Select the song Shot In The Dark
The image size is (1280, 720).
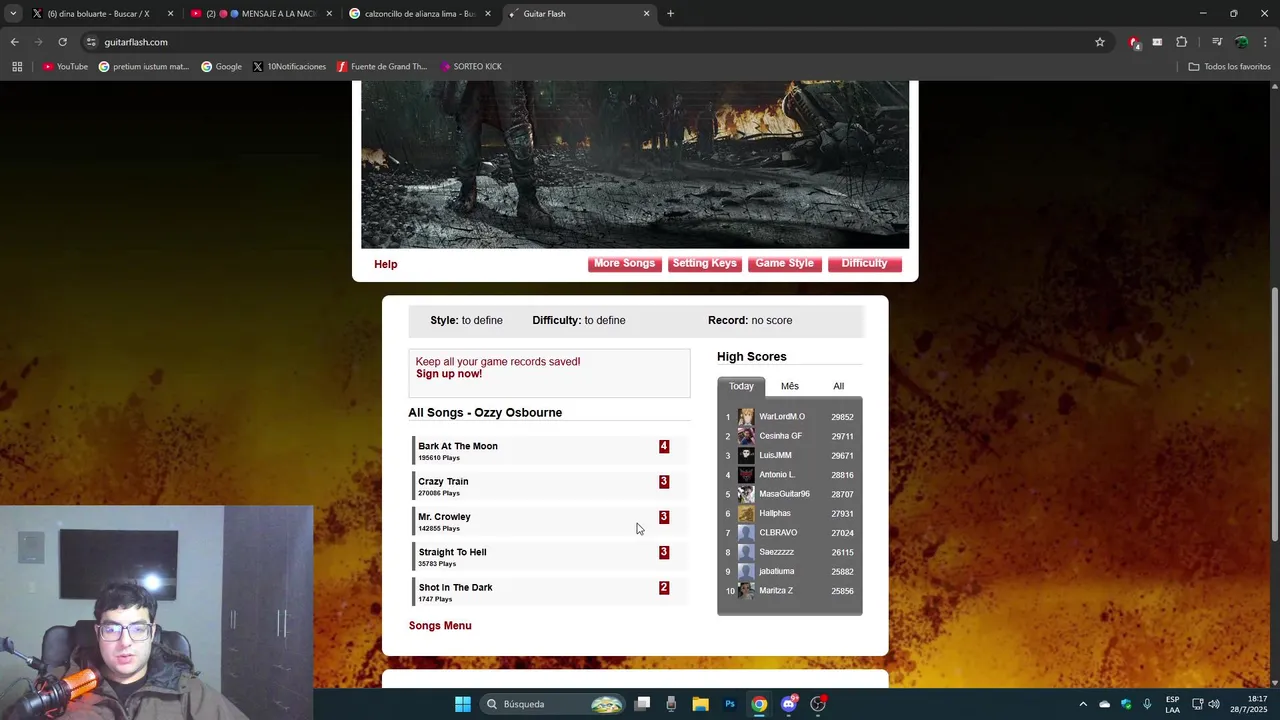[549, 592]
